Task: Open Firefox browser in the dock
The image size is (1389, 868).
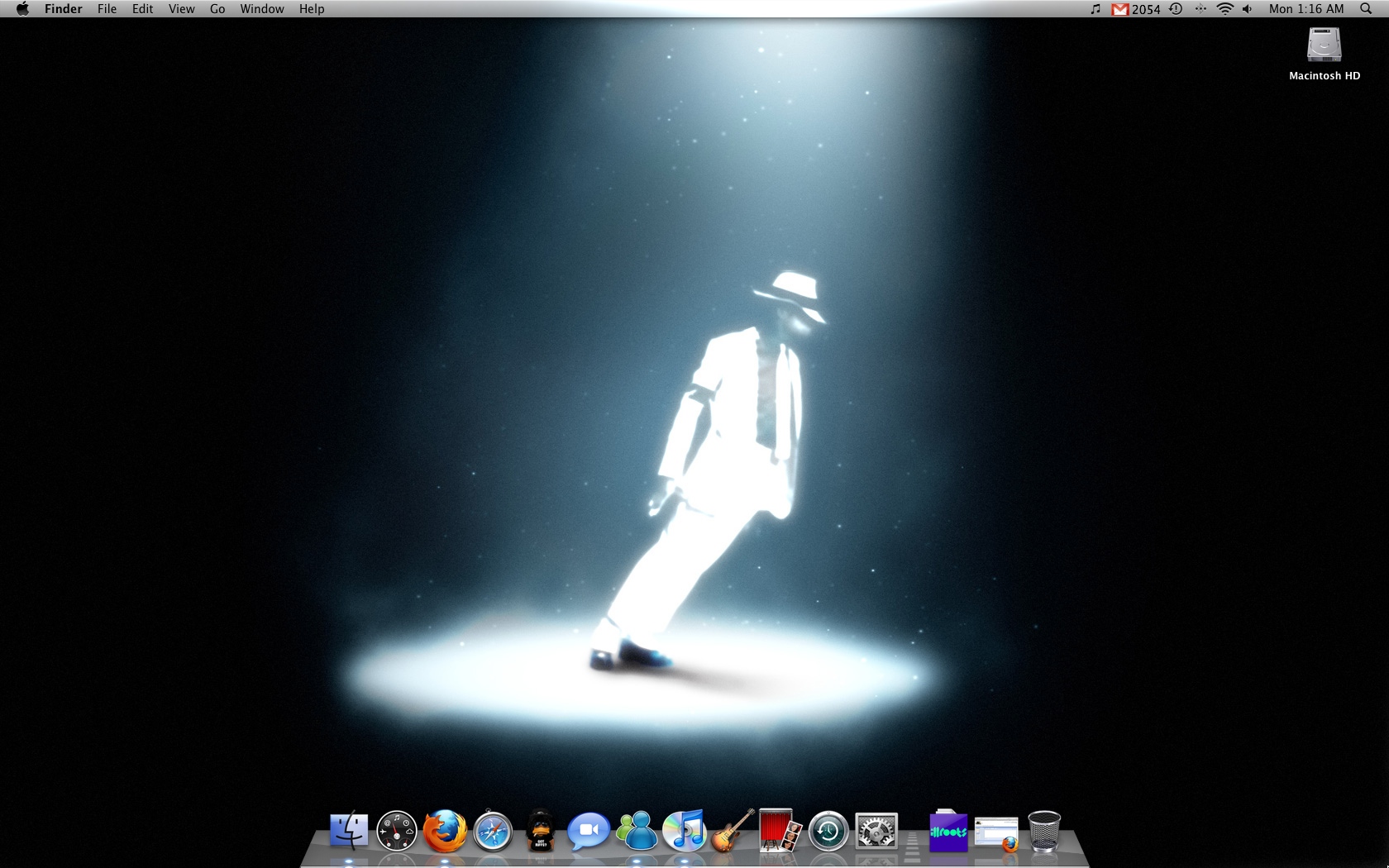Action: pos(445,831)
